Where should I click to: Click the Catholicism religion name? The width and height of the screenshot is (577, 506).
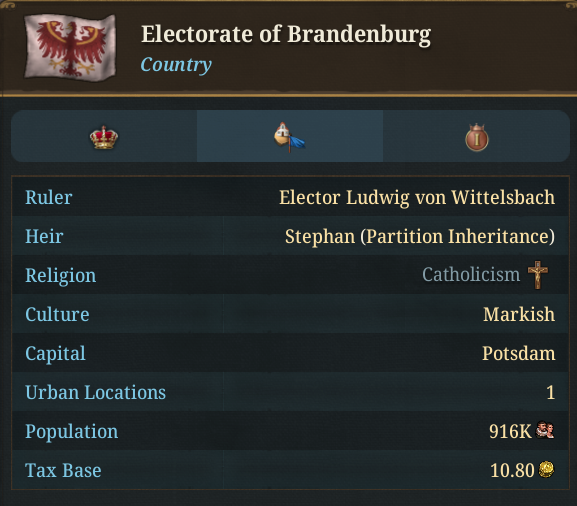pyautogui.click(x=471, y=275)
